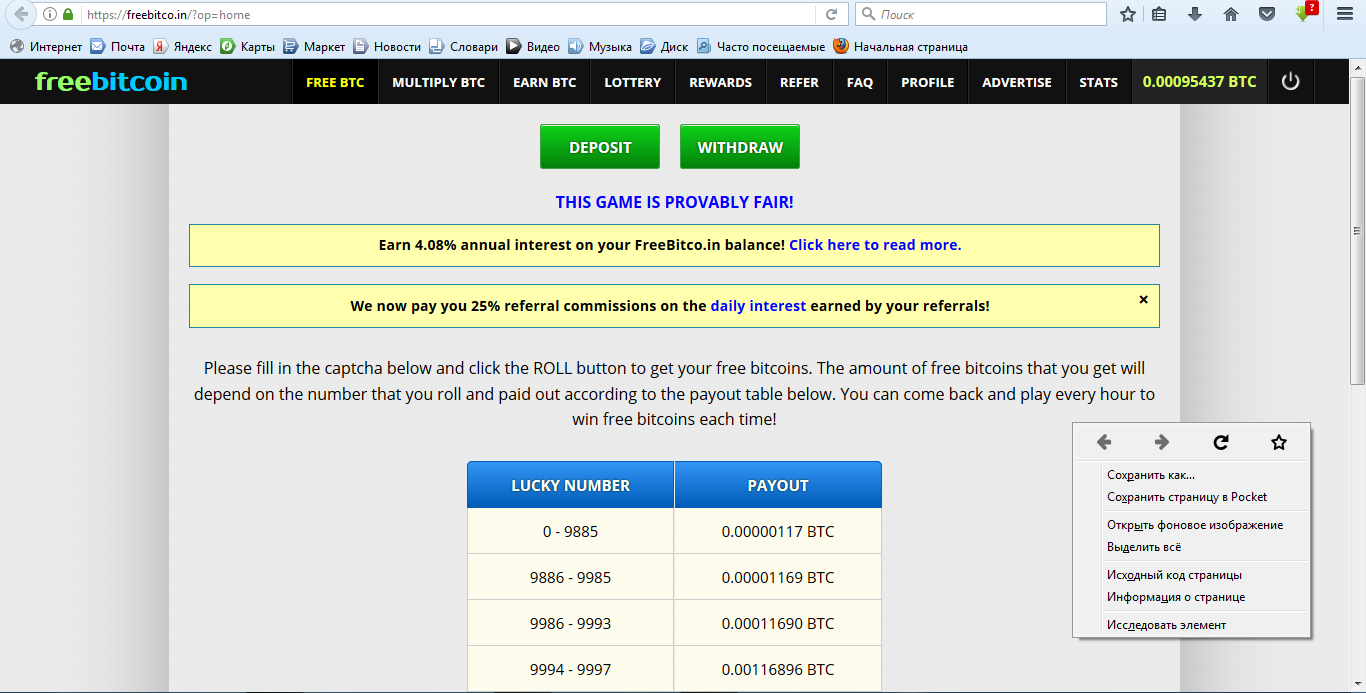
Task: Click the 0.00095437 BTC balance
Action: click(1199, 82)
